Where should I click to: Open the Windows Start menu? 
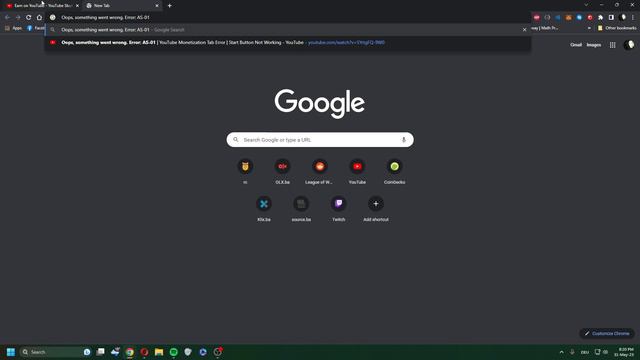tap(11, 352)
